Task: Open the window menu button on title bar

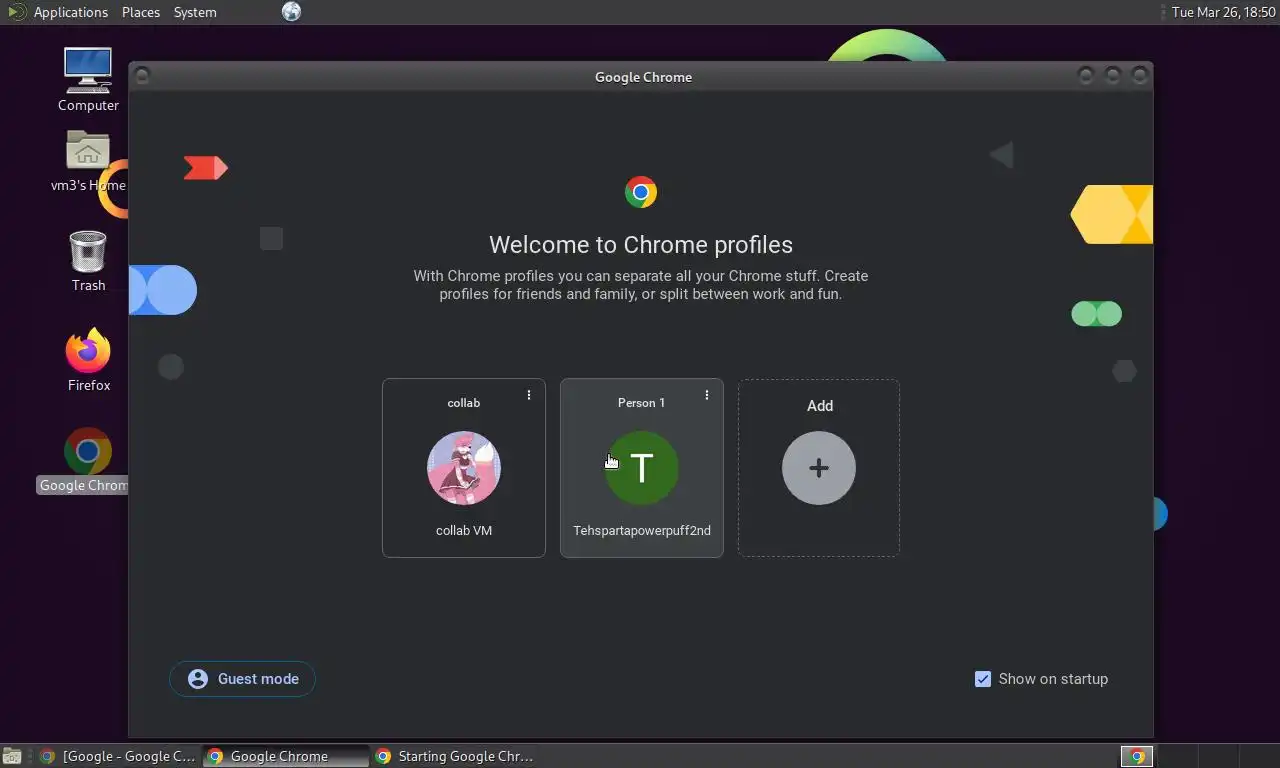Action: pos(142,75)
